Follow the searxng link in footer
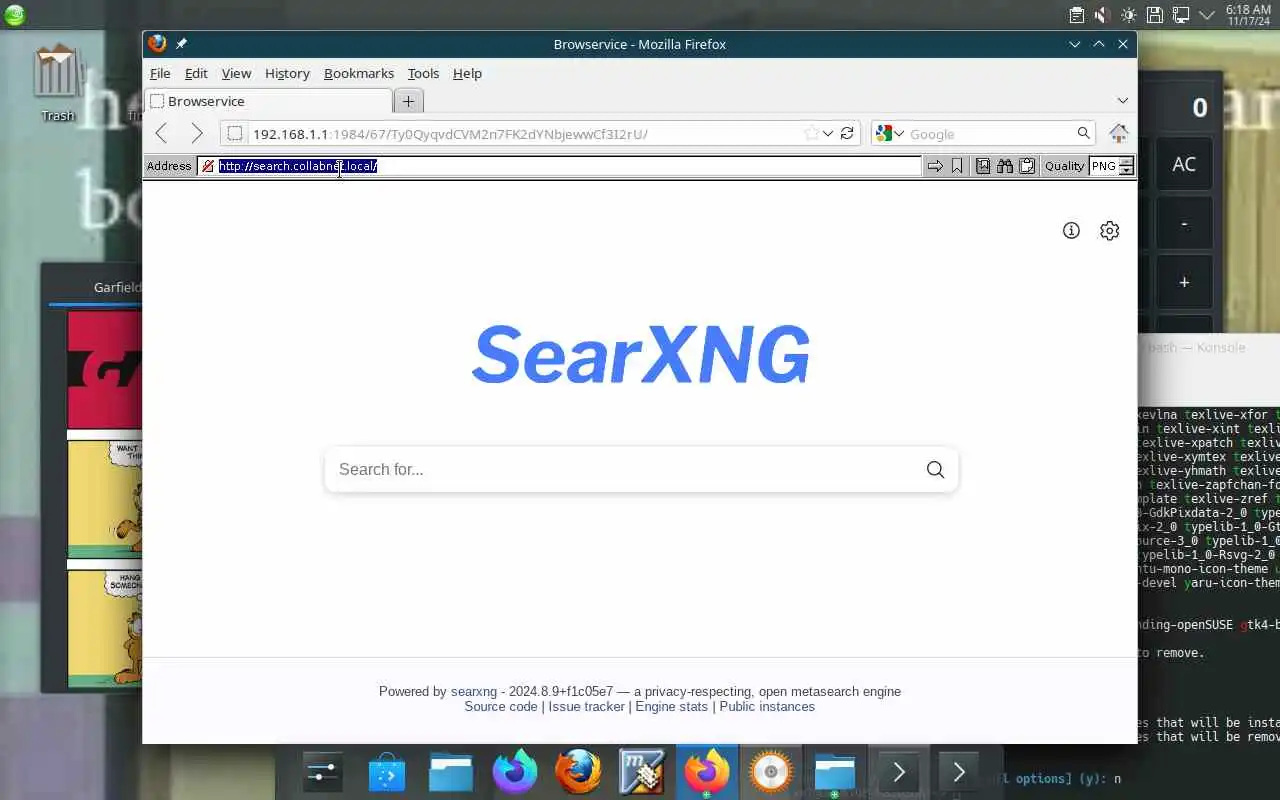1280x800 pixels. pos(474,691)
